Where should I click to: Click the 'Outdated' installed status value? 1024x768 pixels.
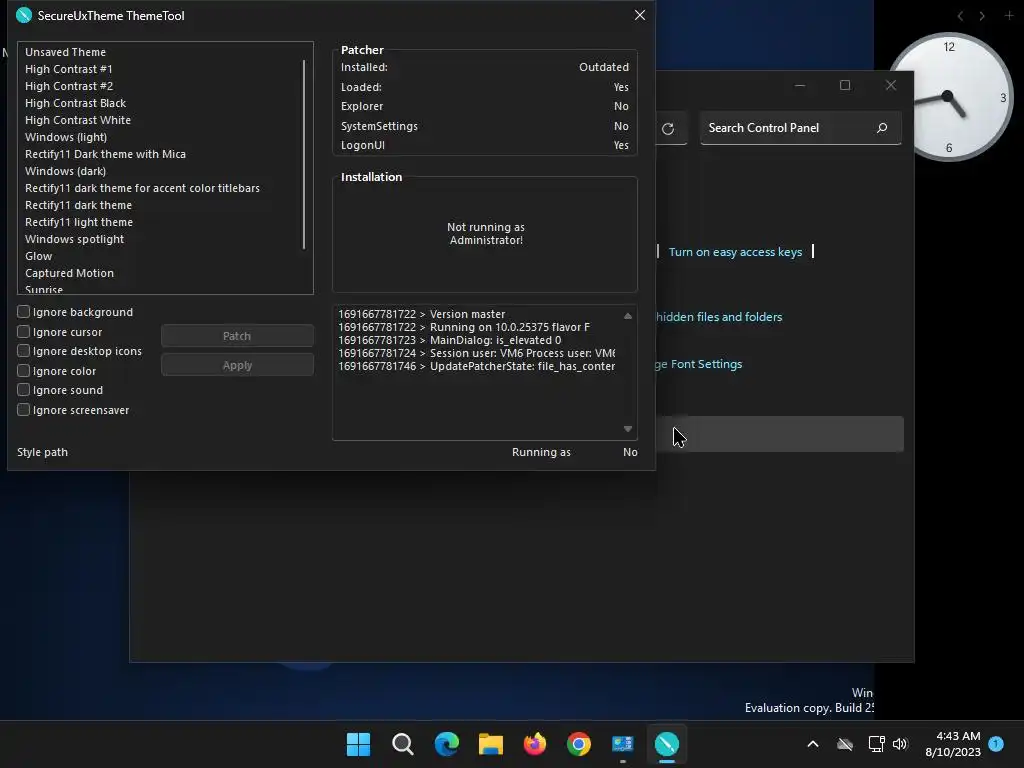603,67
